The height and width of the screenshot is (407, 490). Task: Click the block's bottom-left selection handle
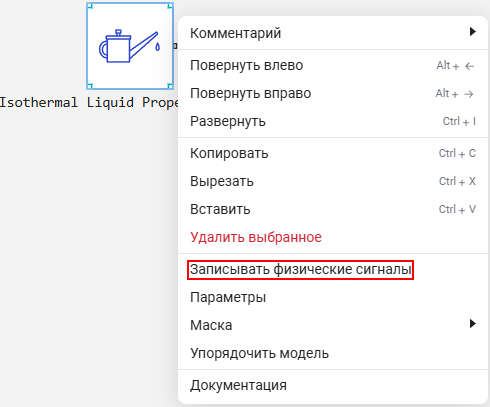tap(89, 86)
